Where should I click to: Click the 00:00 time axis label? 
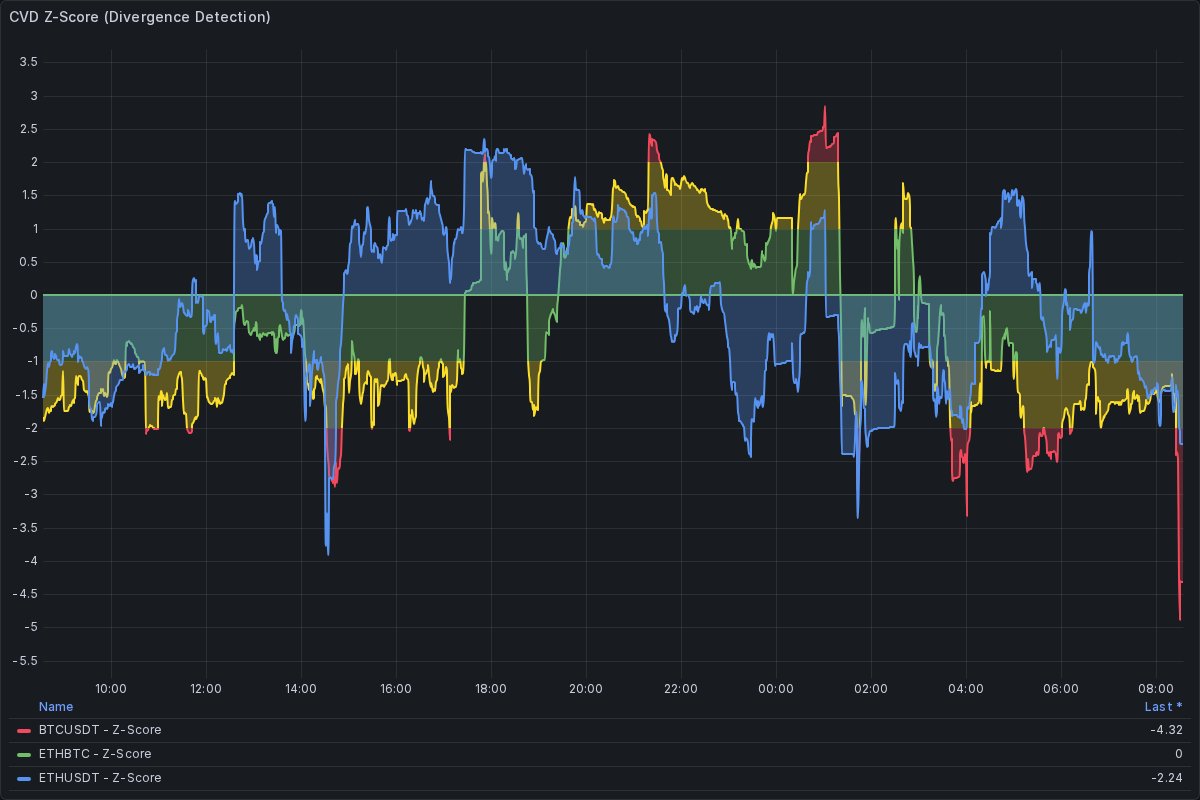coord(776,688)
